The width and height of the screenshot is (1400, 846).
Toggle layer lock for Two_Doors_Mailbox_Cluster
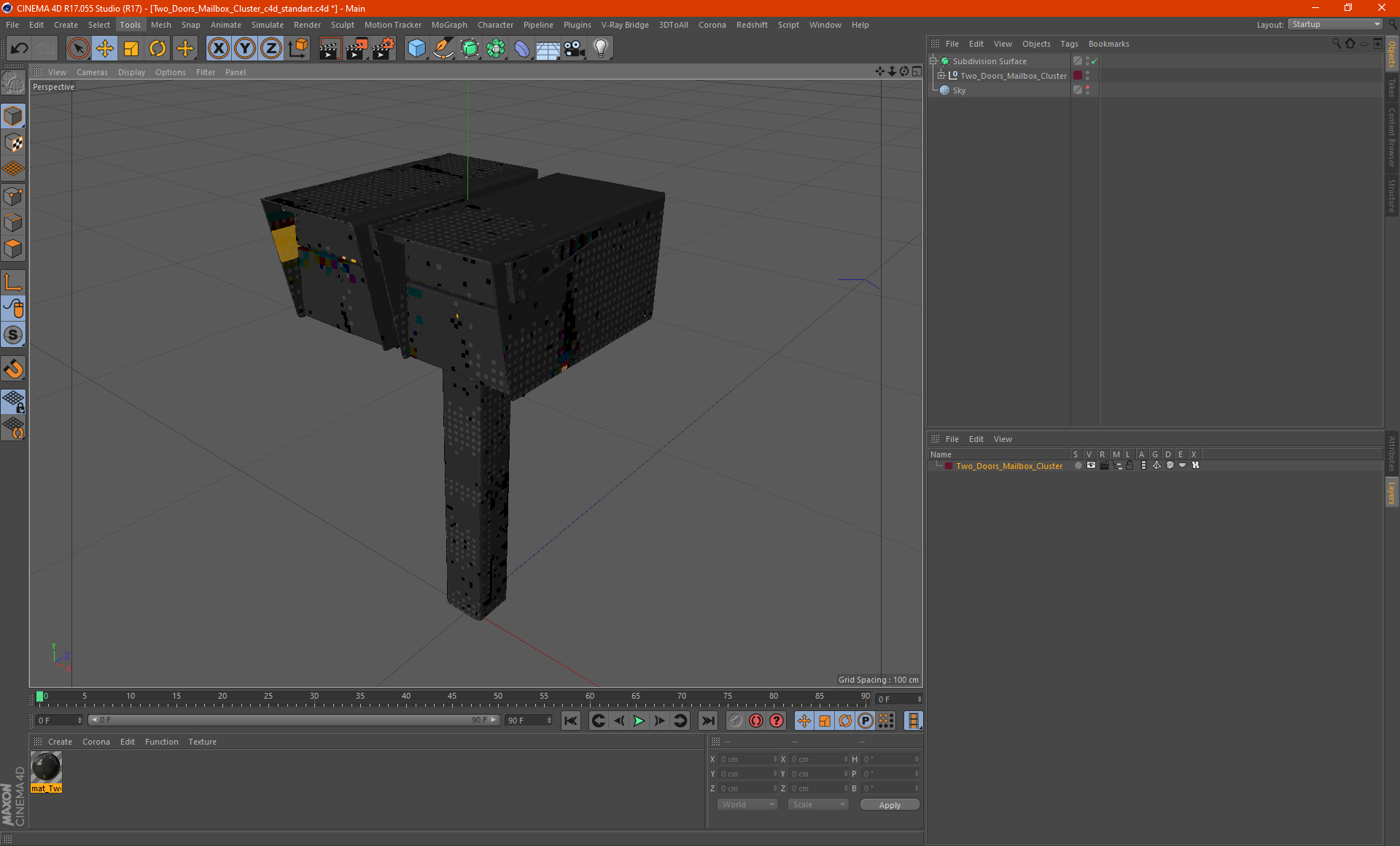pyautogui.click(x=1129, y=465)
